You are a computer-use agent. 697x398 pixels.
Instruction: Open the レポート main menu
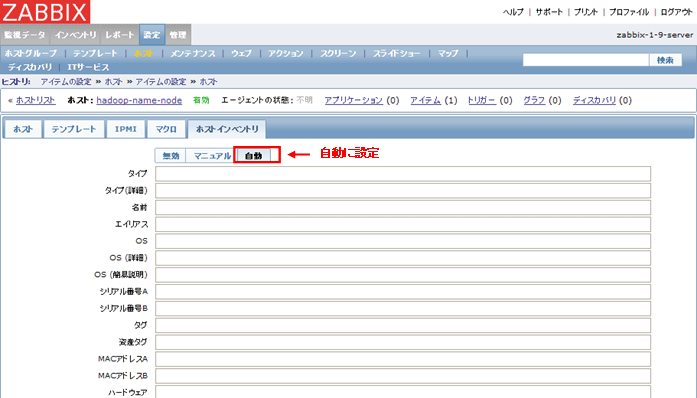pyautogui.click(x=120, y=35)
